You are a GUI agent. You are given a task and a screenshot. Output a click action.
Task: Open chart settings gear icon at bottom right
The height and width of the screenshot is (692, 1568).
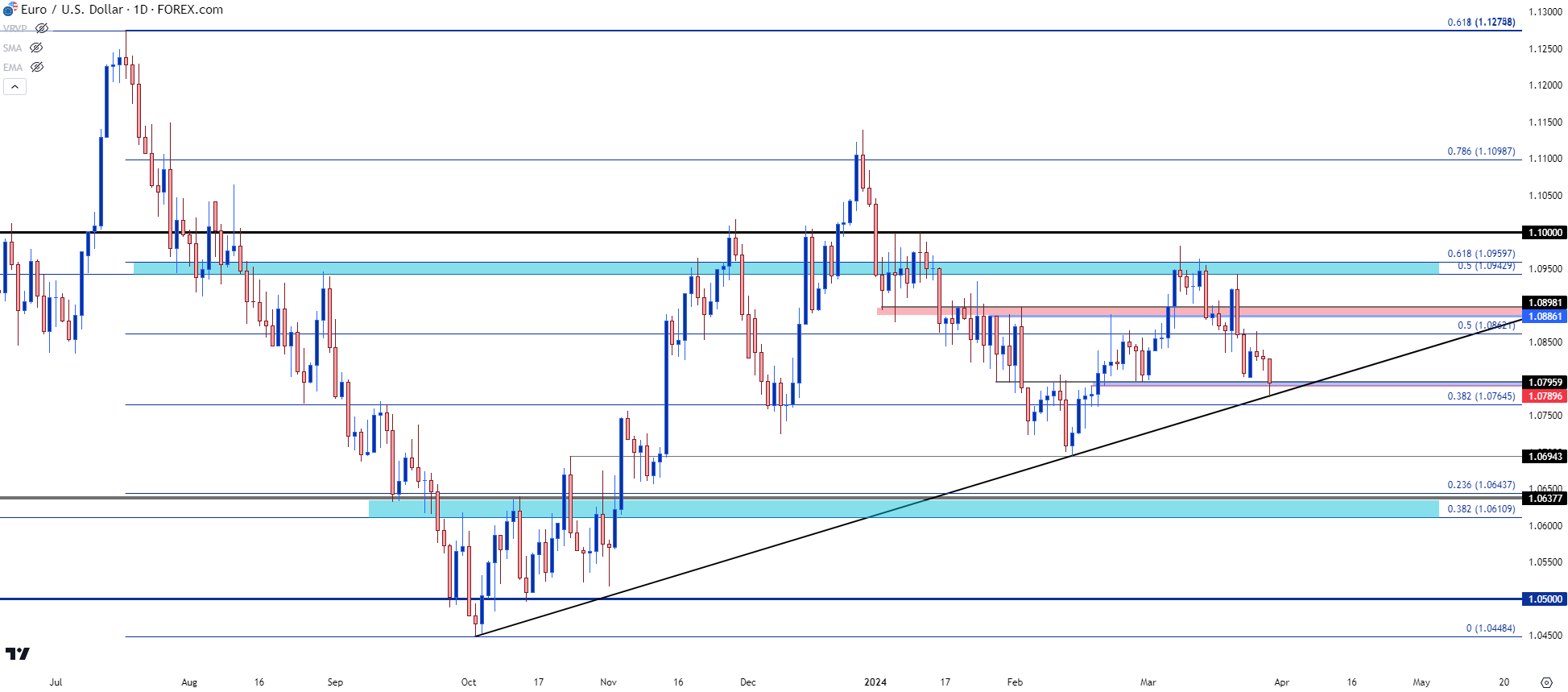tap(1546, 682)
